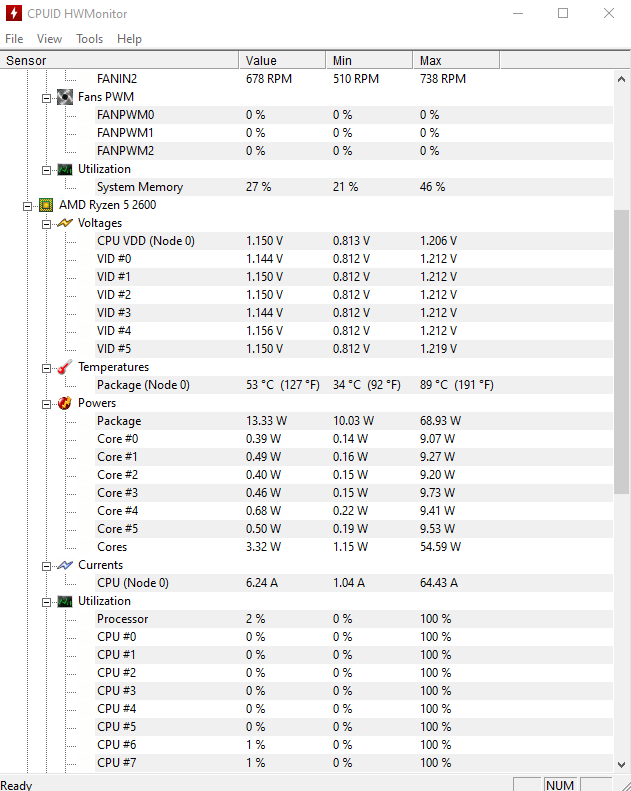Open the File menu
The width and height of the screenshot is (631, 791).
click(x=14, y=39)
